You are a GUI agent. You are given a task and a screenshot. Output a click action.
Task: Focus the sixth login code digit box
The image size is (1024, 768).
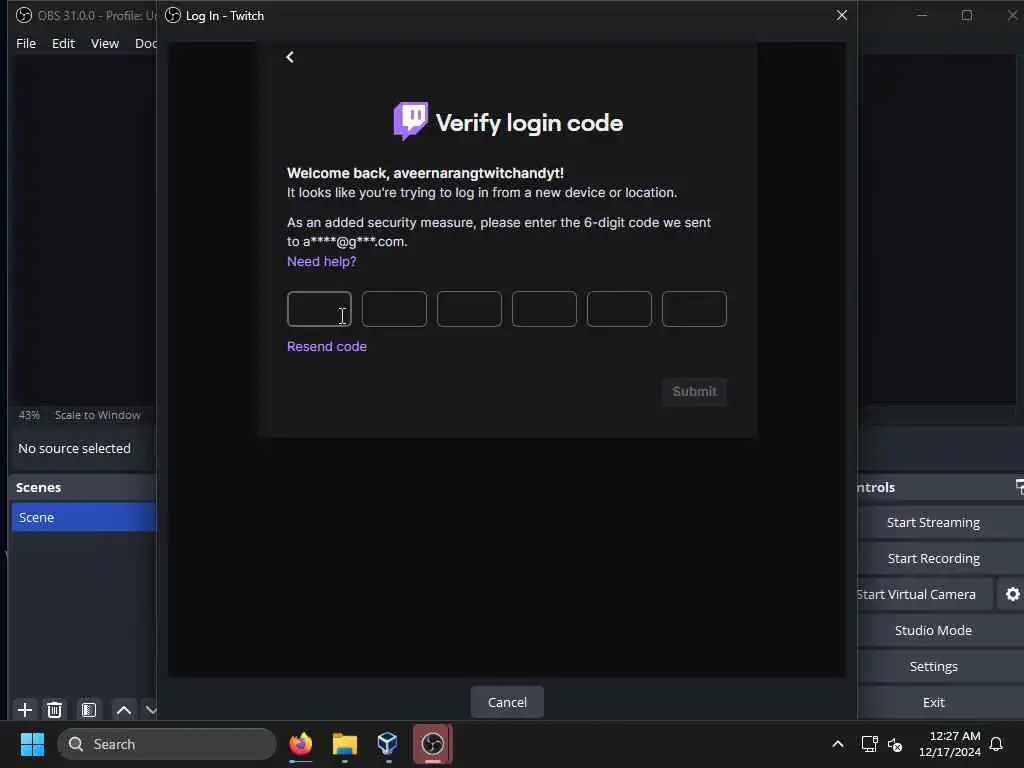tap(694, 309)
